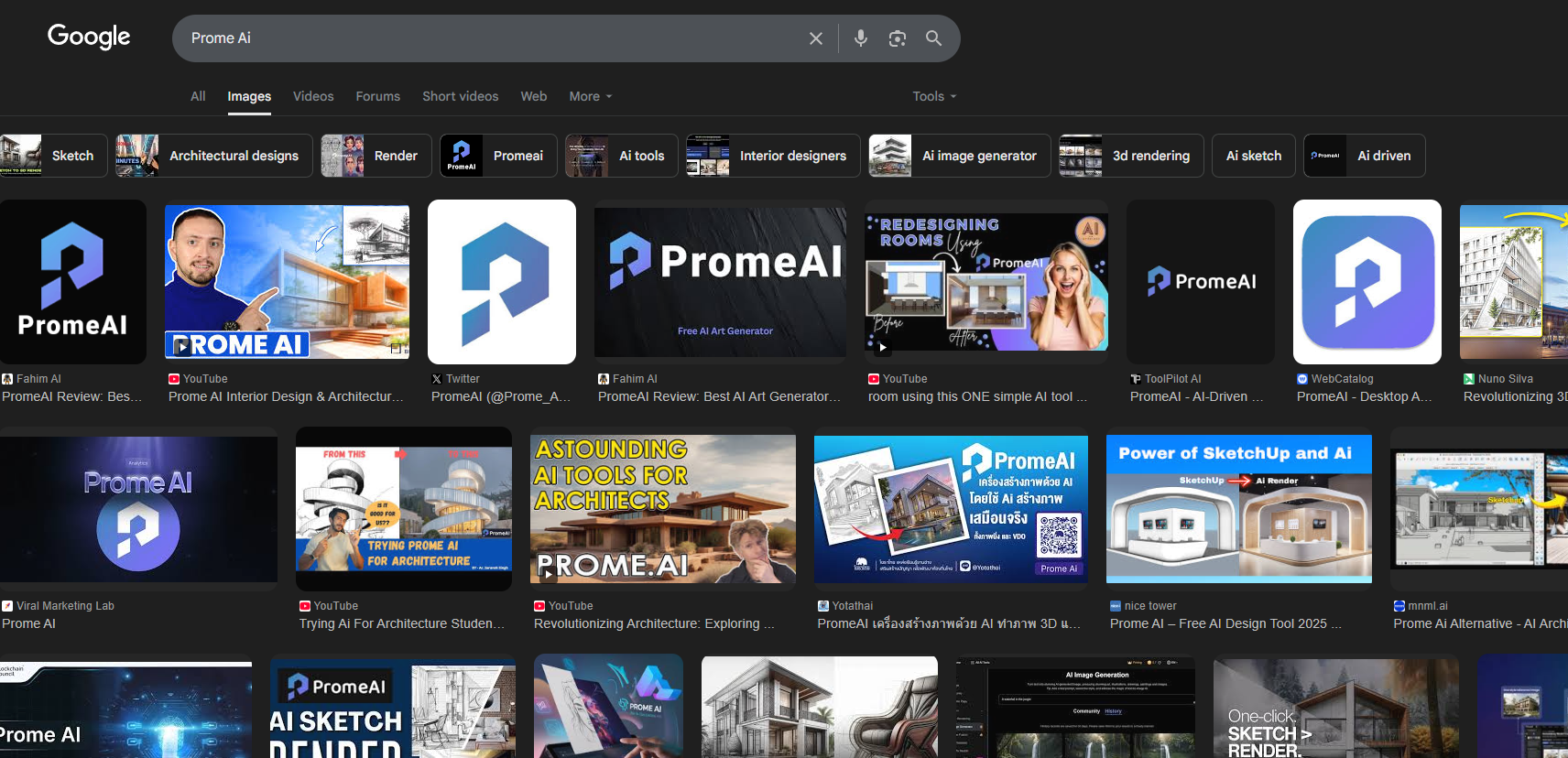This screenshot has width=1568, height=758.
Task: Switch to the Web tab
Action: click(534, 96)
